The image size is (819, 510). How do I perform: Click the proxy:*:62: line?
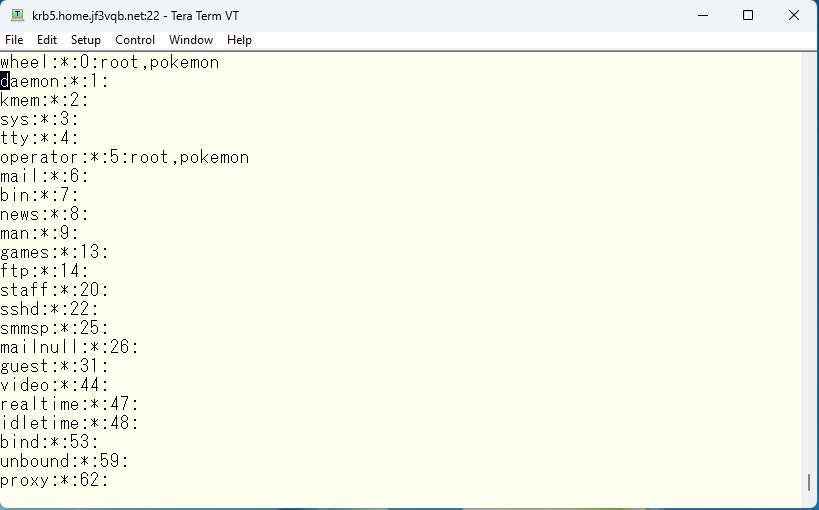[x=54, y=480]
